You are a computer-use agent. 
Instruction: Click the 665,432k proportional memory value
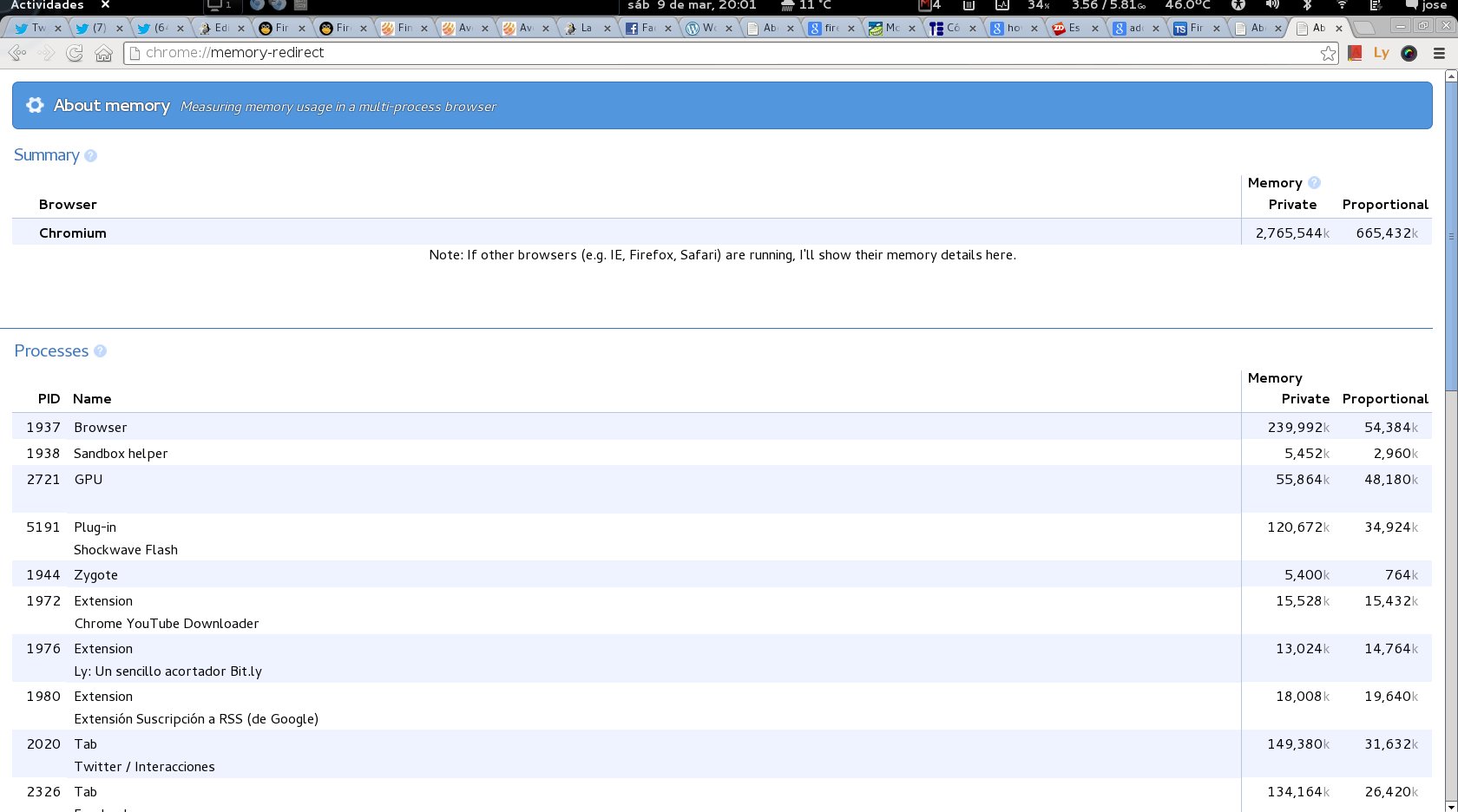[x=1387, y=233]
